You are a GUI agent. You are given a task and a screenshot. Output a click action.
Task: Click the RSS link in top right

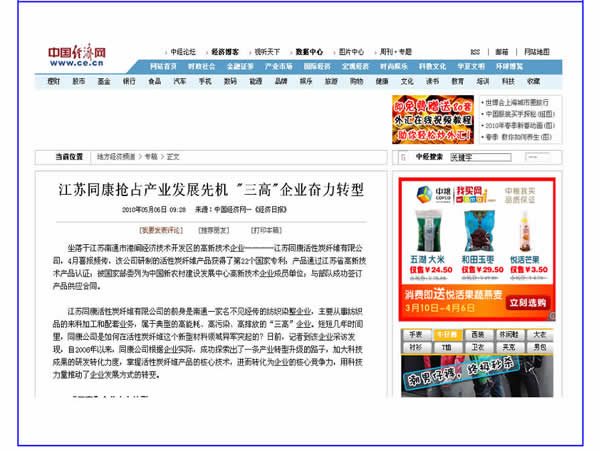pos(474,51)
